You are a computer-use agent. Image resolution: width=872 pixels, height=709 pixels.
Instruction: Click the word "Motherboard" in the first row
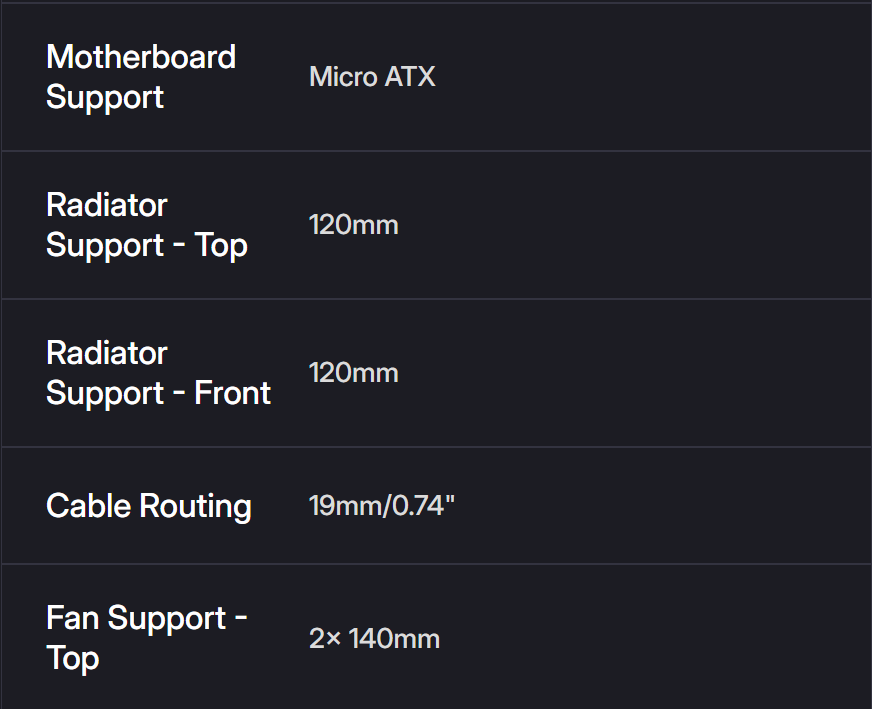coord(140,57)
